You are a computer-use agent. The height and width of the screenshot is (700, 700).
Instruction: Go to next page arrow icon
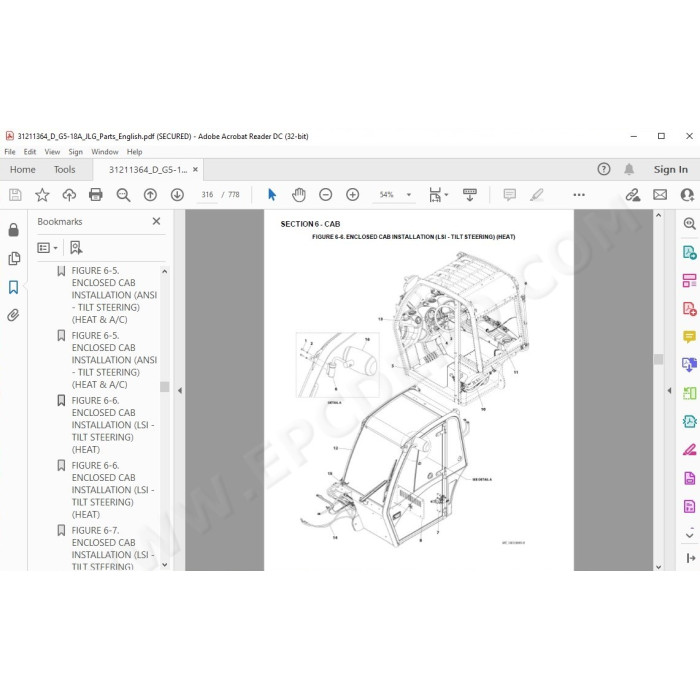177,195
